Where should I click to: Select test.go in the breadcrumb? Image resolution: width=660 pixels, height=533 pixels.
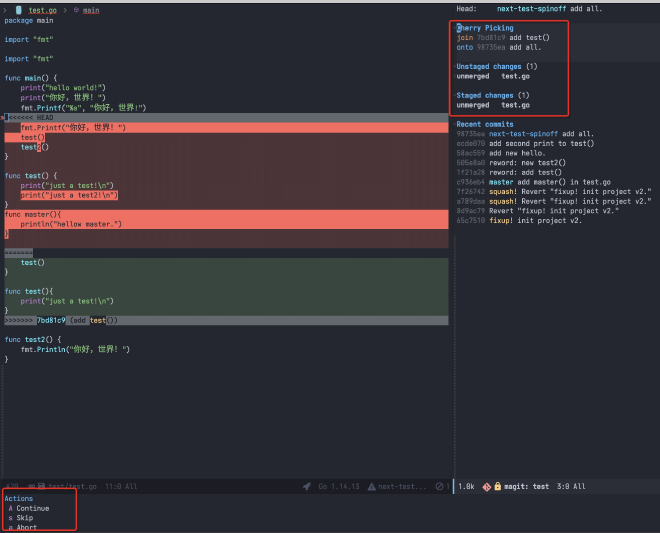click(x=41, y=10)
